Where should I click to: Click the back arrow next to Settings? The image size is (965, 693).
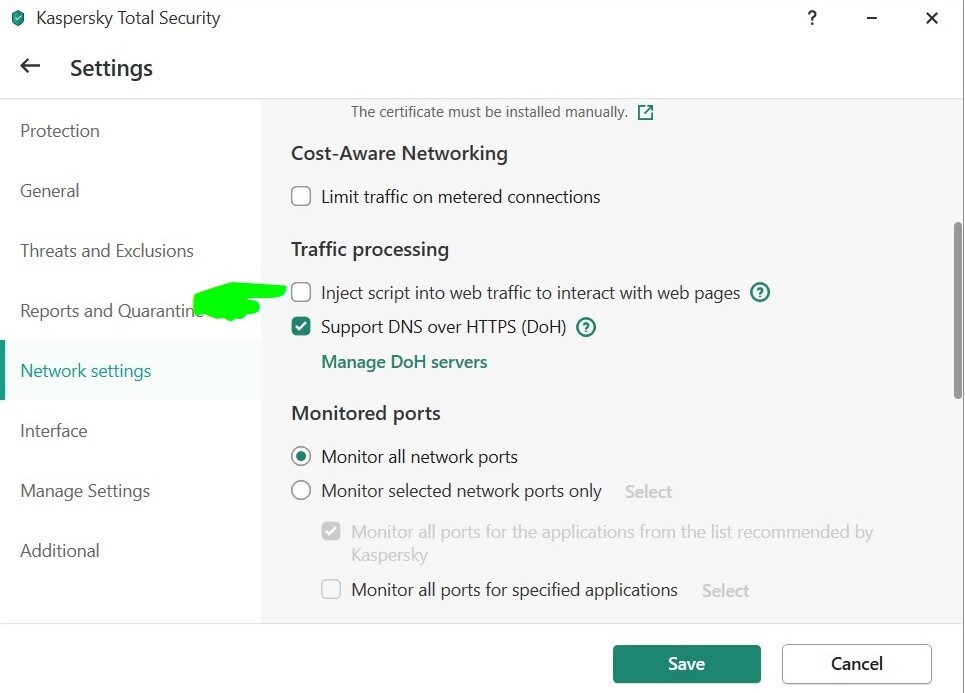[30, 67]
